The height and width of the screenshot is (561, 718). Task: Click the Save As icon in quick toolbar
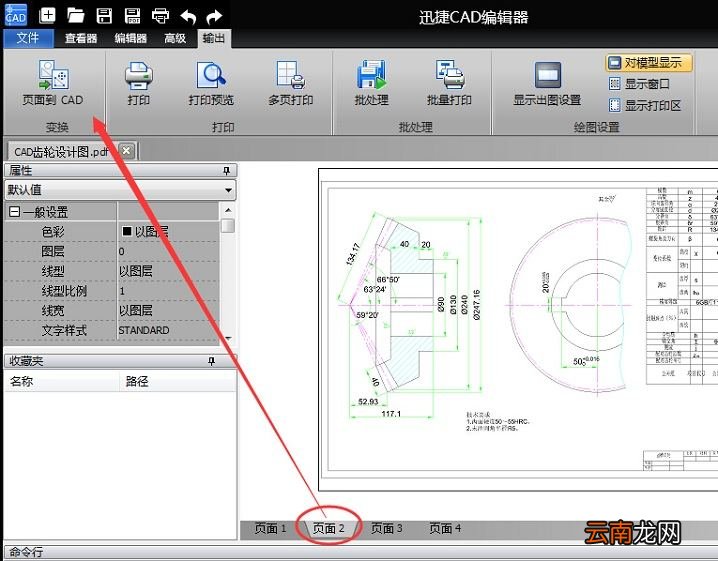(132, 15)
